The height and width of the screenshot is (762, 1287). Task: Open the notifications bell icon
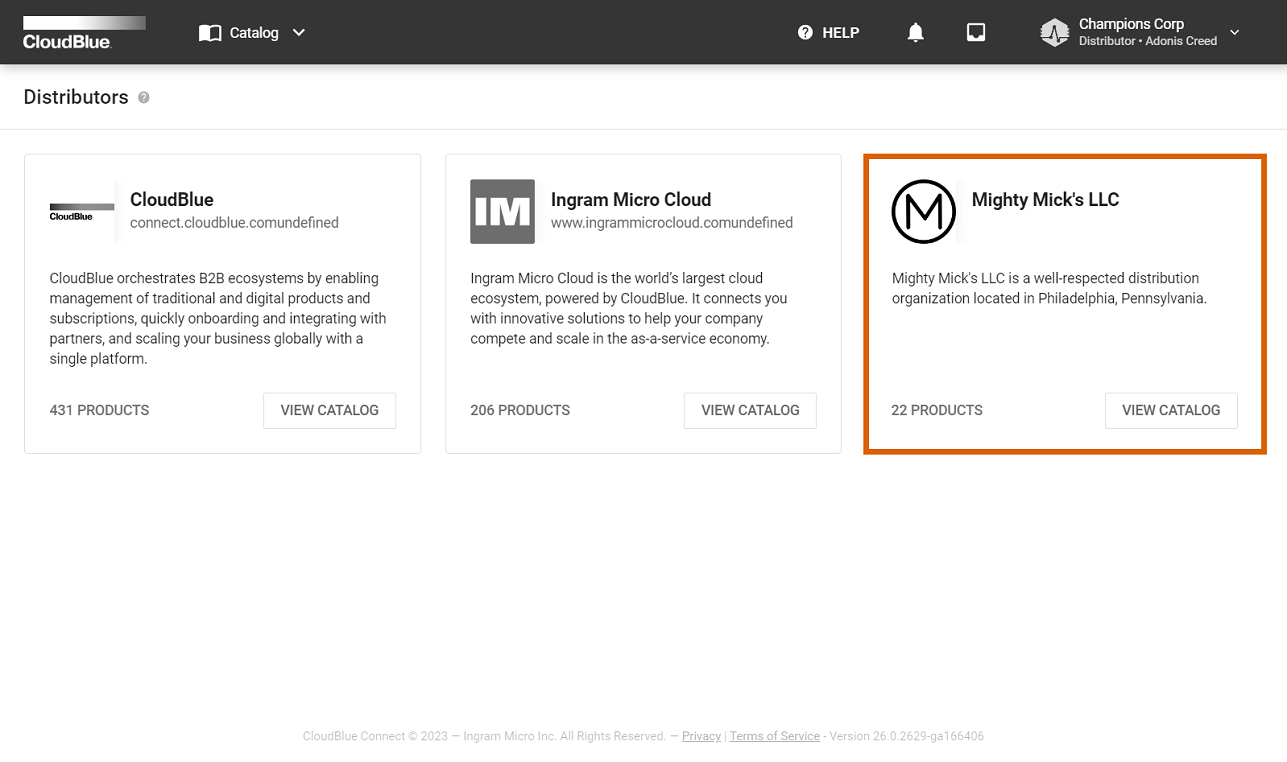(x=915, y=32)
